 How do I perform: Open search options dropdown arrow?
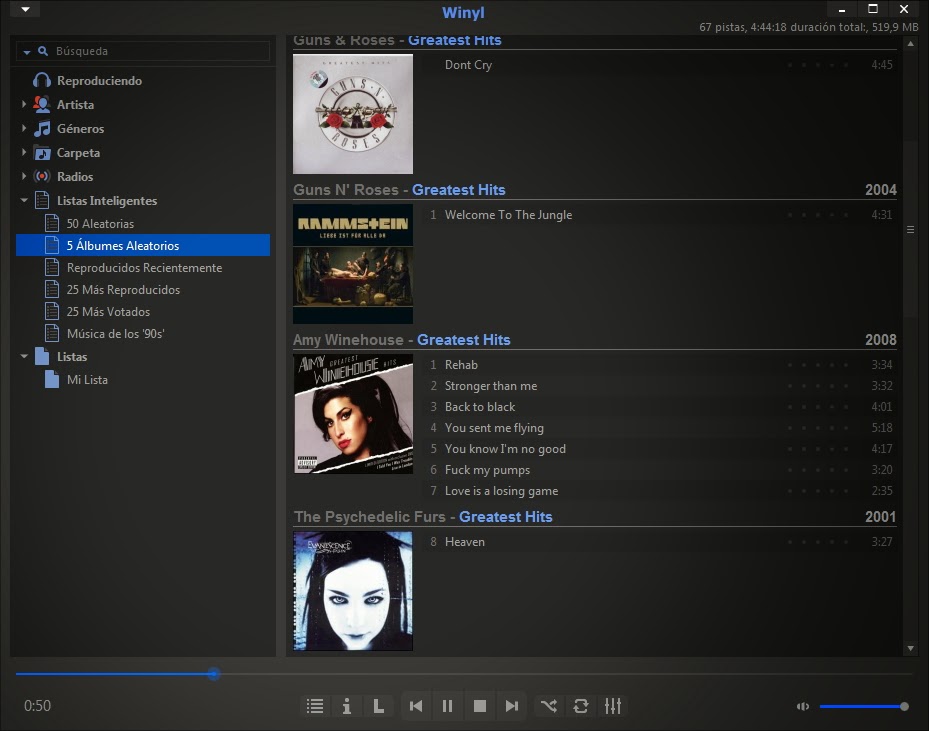(27, 52)
